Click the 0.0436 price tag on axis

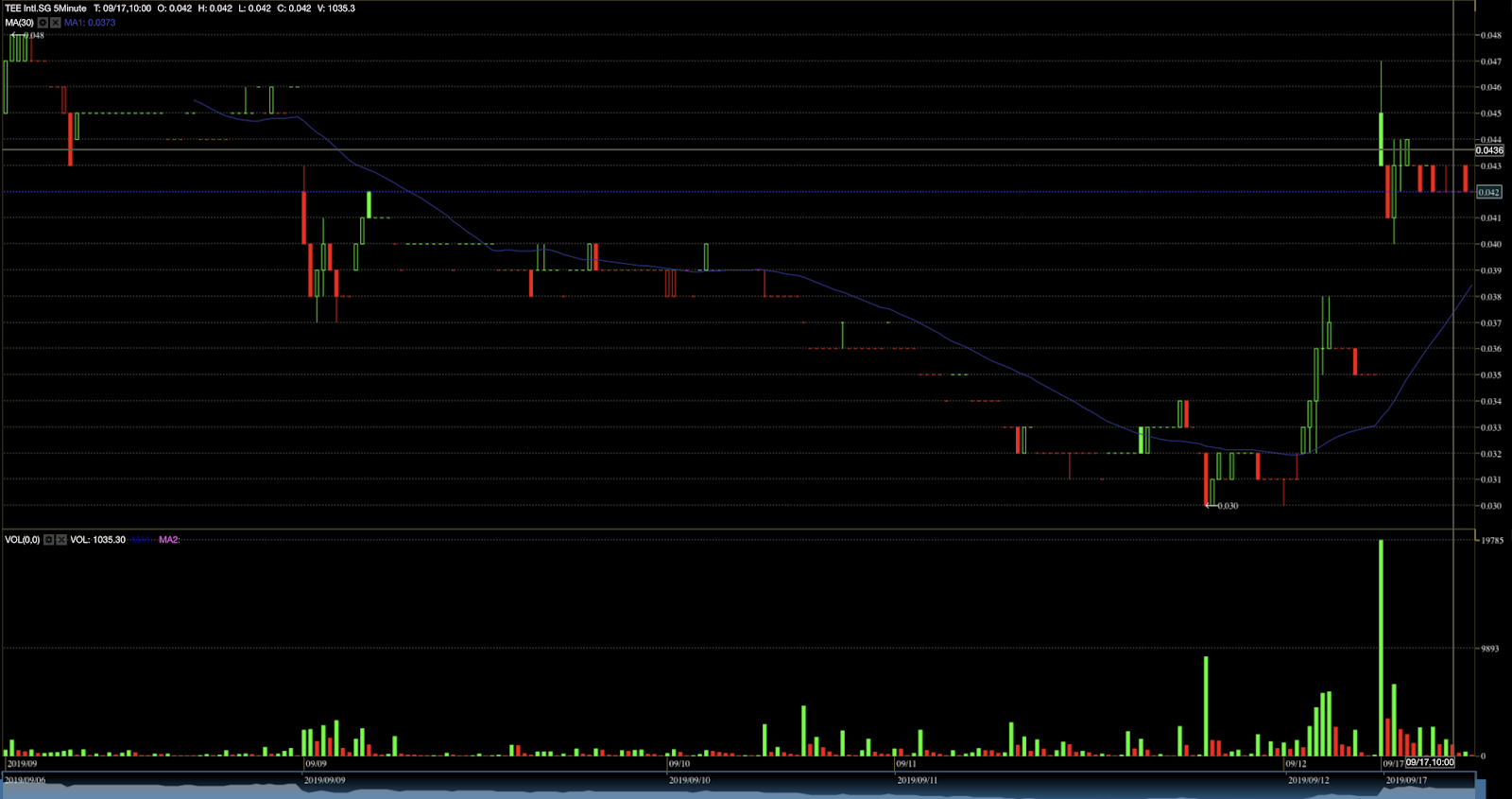[1489, 150]
